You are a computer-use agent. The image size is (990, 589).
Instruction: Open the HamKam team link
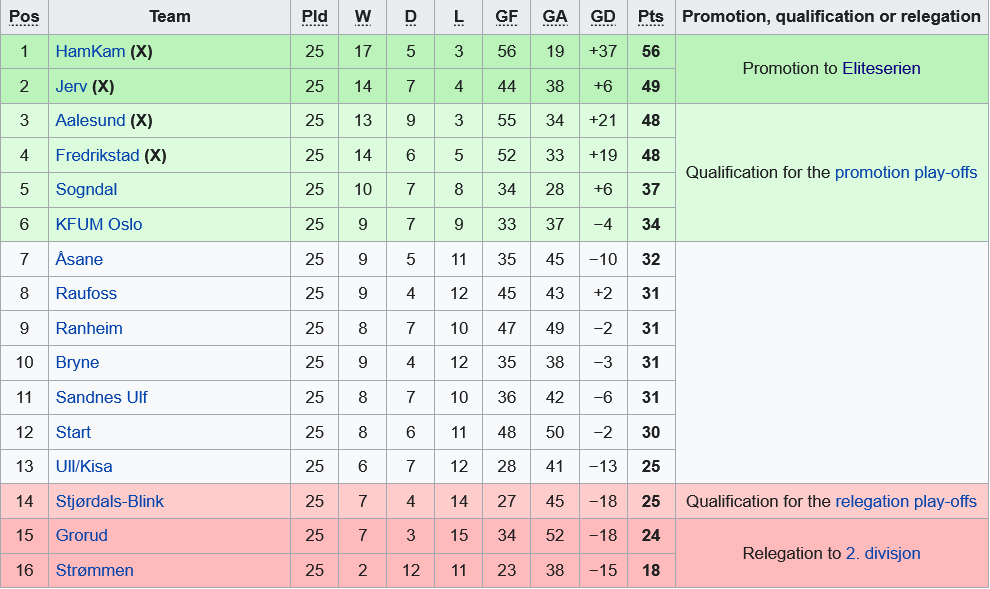pos(90,51)
